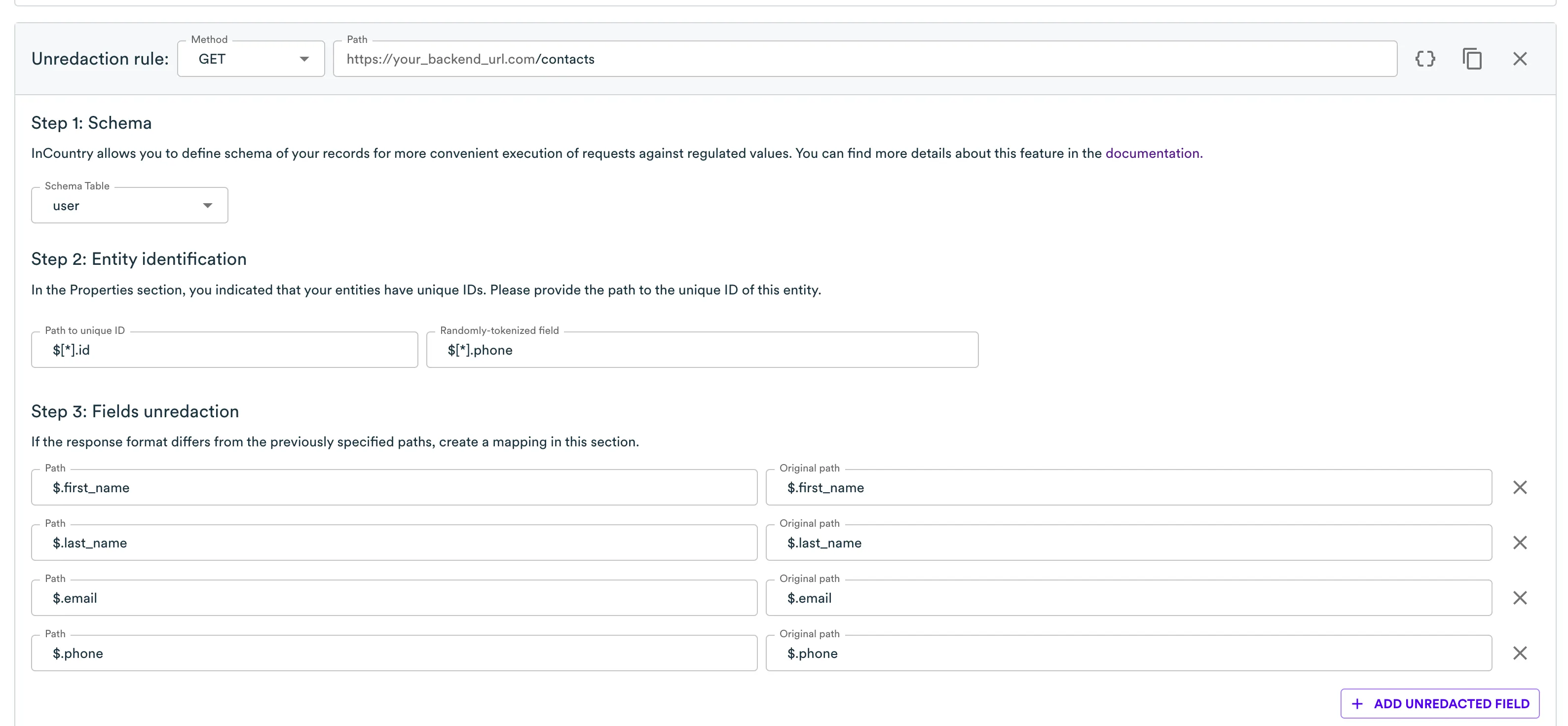This screenshot has width=1568, height=726.
Task: Click the Schema Table dropdown arrow
Action: coord(208,206)
